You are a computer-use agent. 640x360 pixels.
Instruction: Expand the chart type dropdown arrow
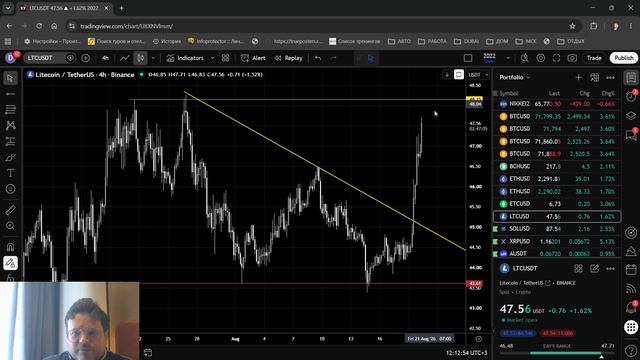(153, 58)
